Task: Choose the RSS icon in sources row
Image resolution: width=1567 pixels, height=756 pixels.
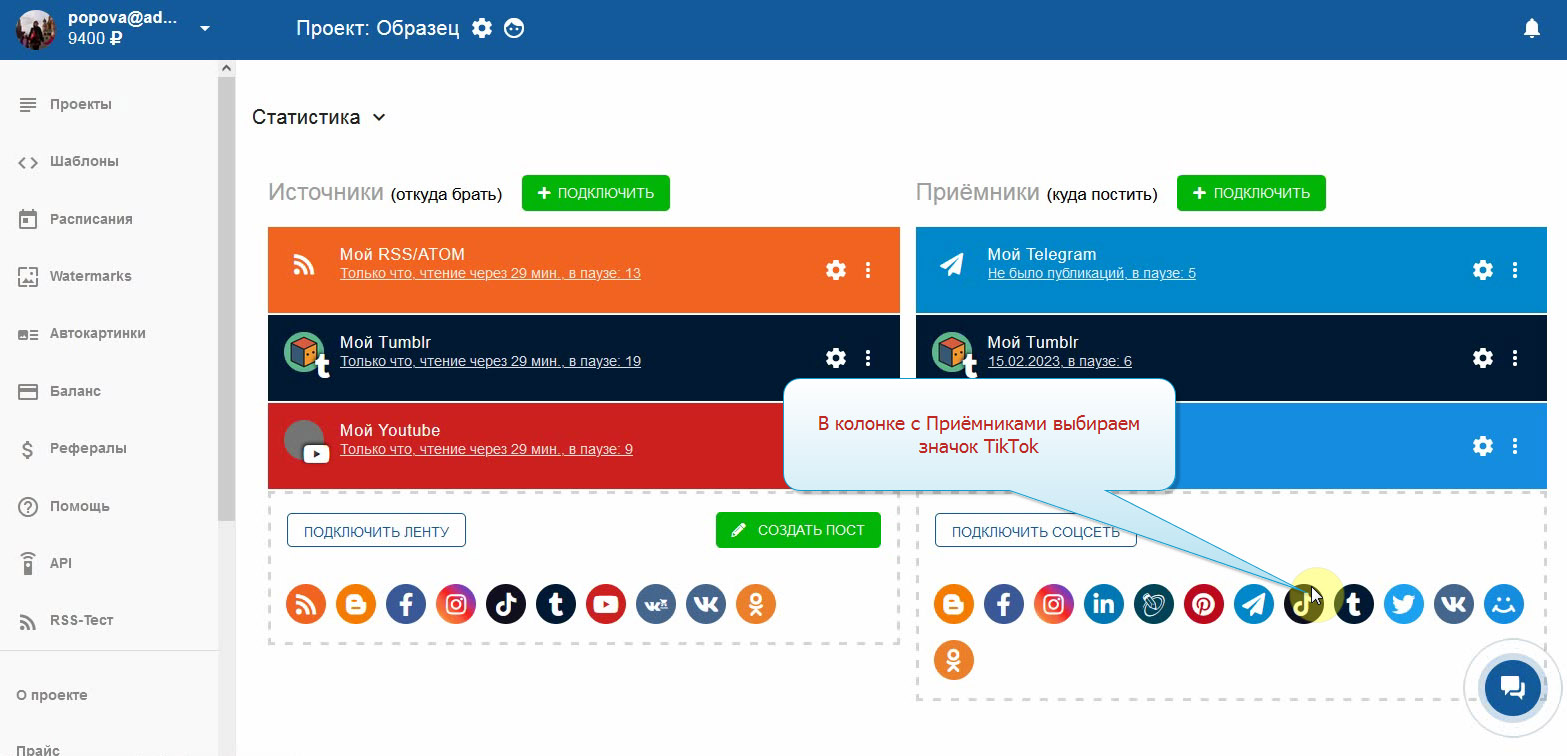Action: [306, 604]
